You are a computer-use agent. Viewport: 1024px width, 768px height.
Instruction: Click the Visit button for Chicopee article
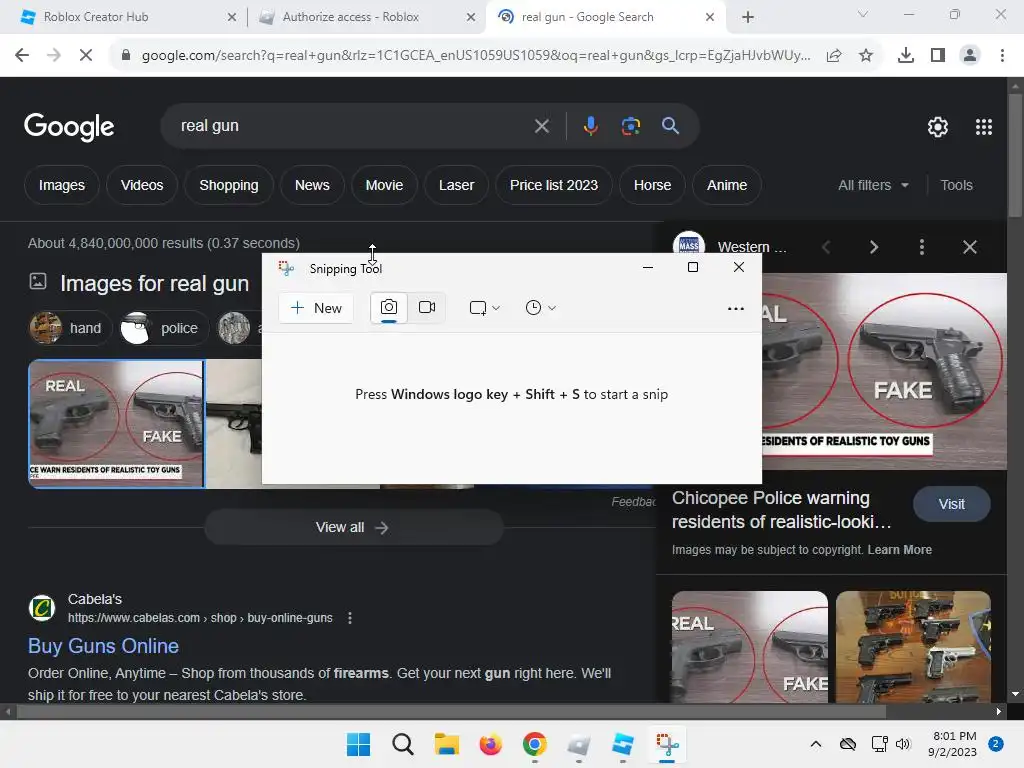[x=952, y=504]
